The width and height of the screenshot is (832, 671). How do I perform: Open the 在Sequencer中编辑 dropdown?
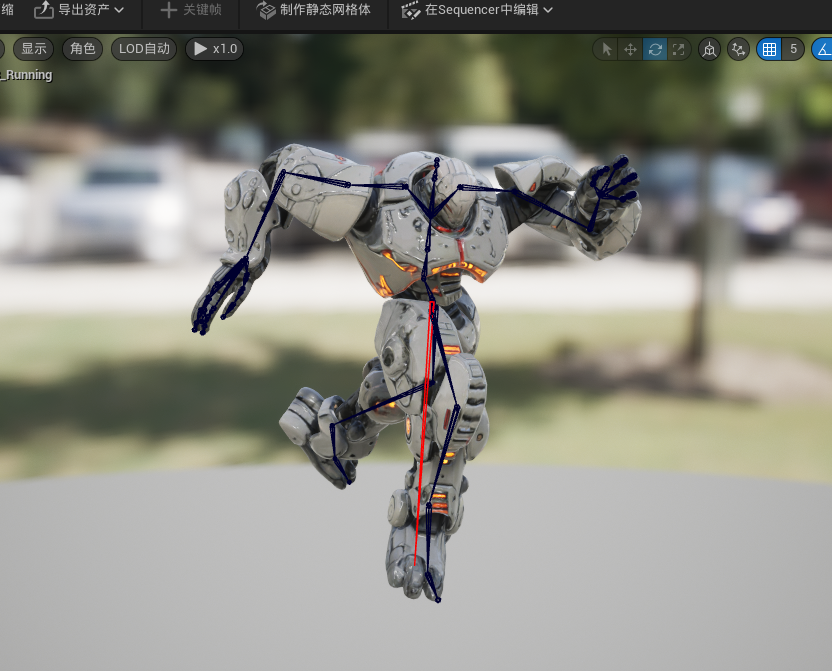point(477,10)
